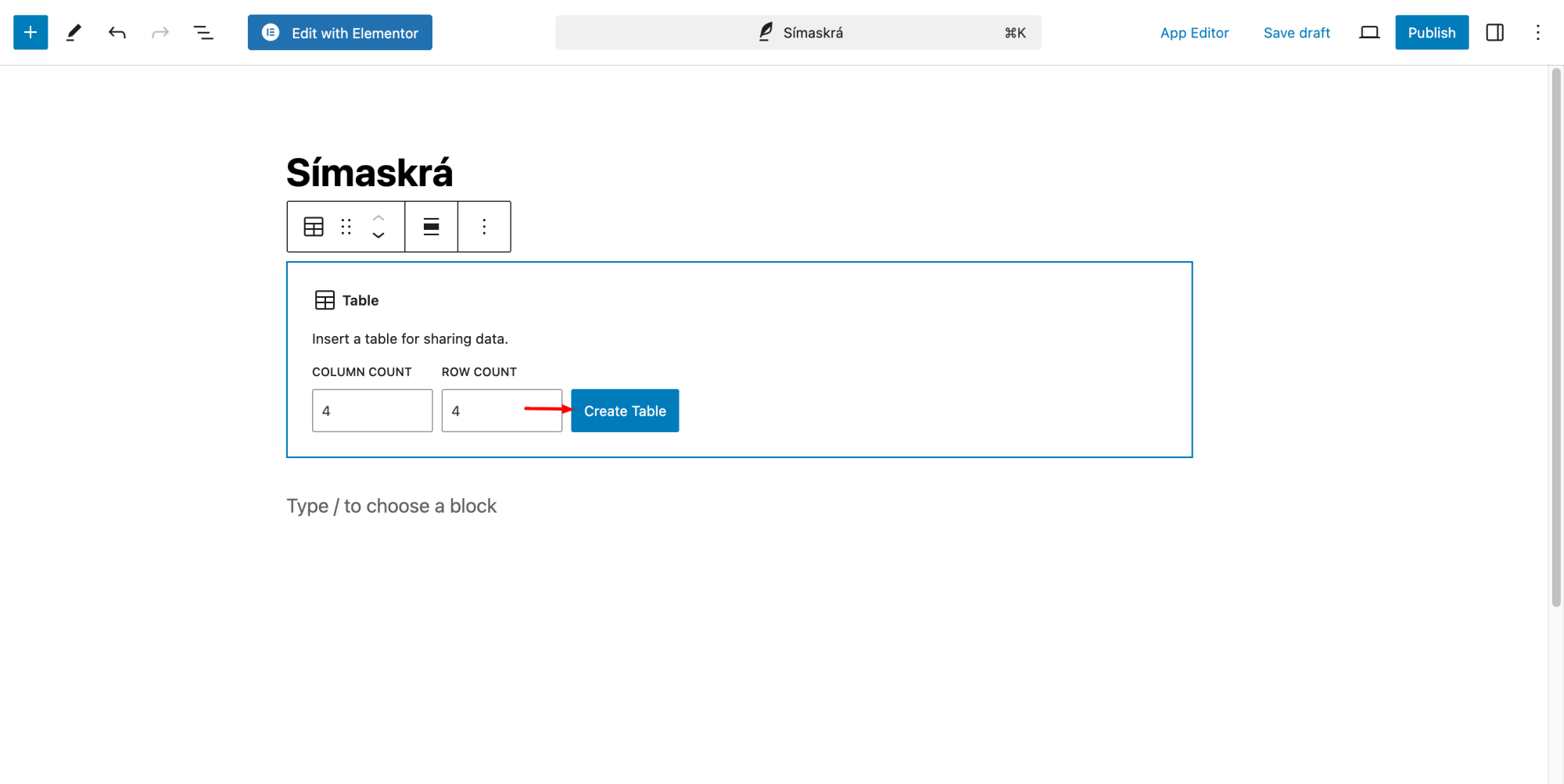Select the pencil Tools icon

coord(74,33)
